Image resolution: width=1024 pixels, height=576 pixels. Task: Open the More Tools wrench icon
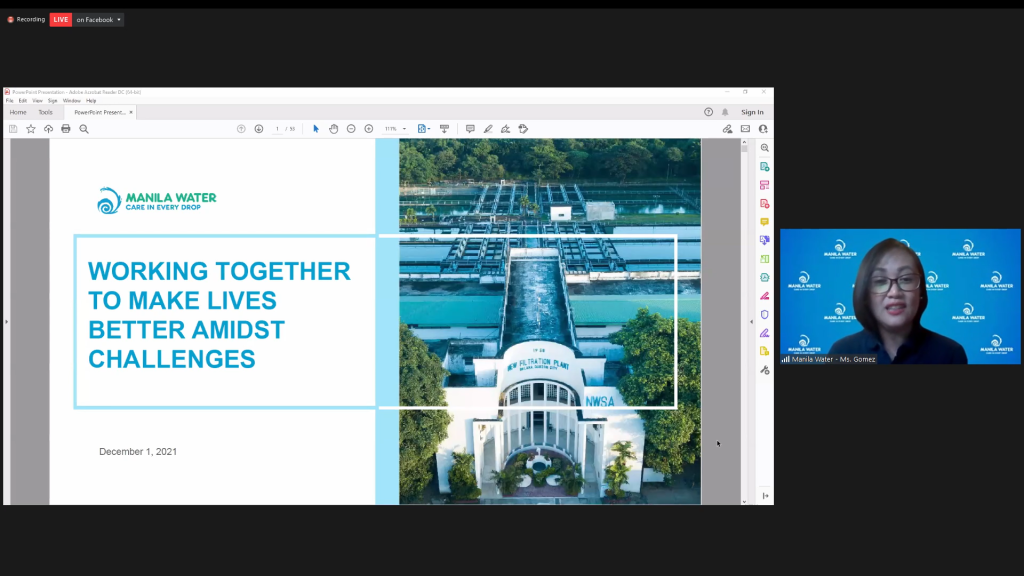[765, 370]
